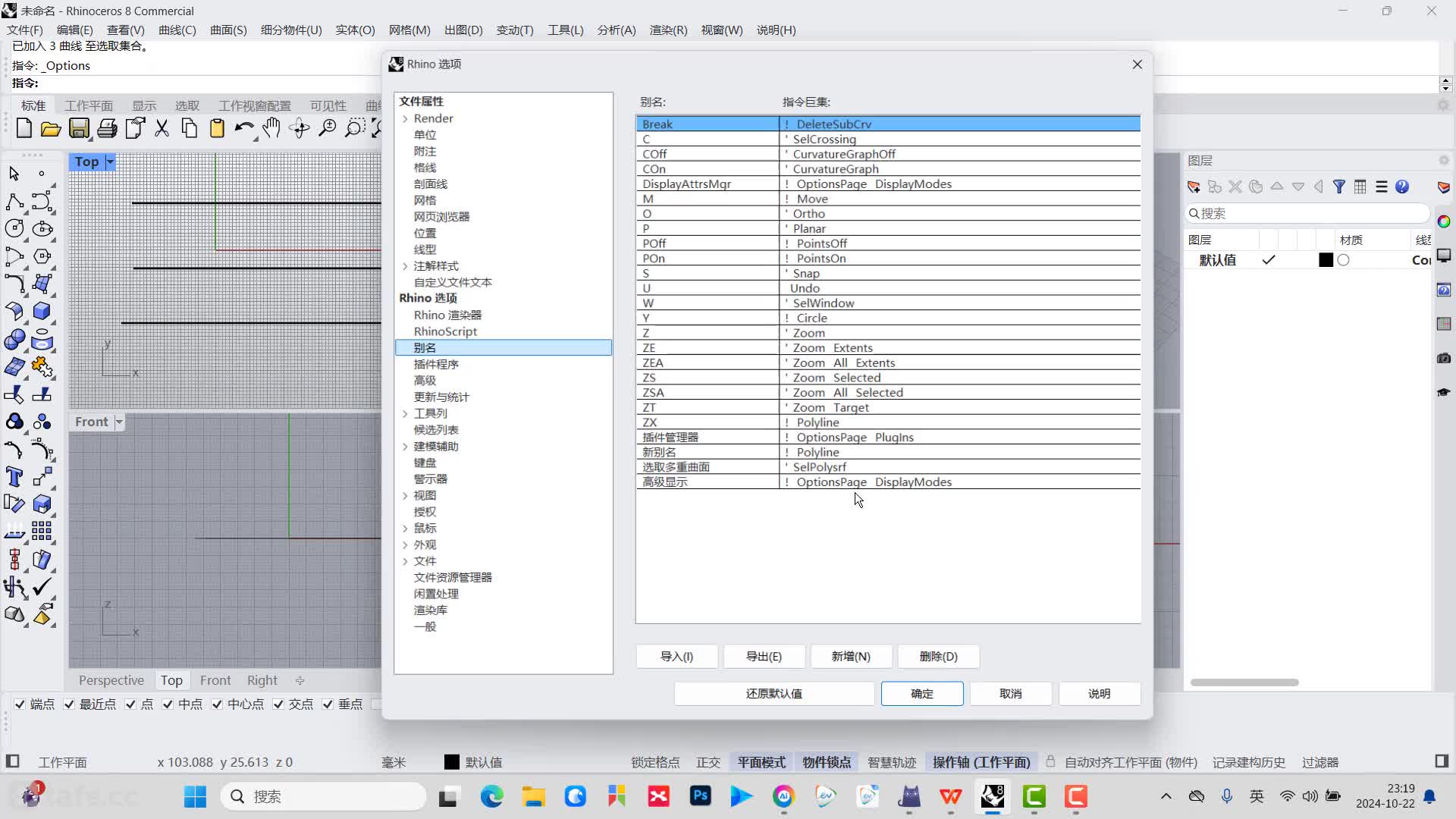Click the checkmark visibility icon on 默认值 layer
The height and width of the screenshot is (819, 1456).
1268,260
